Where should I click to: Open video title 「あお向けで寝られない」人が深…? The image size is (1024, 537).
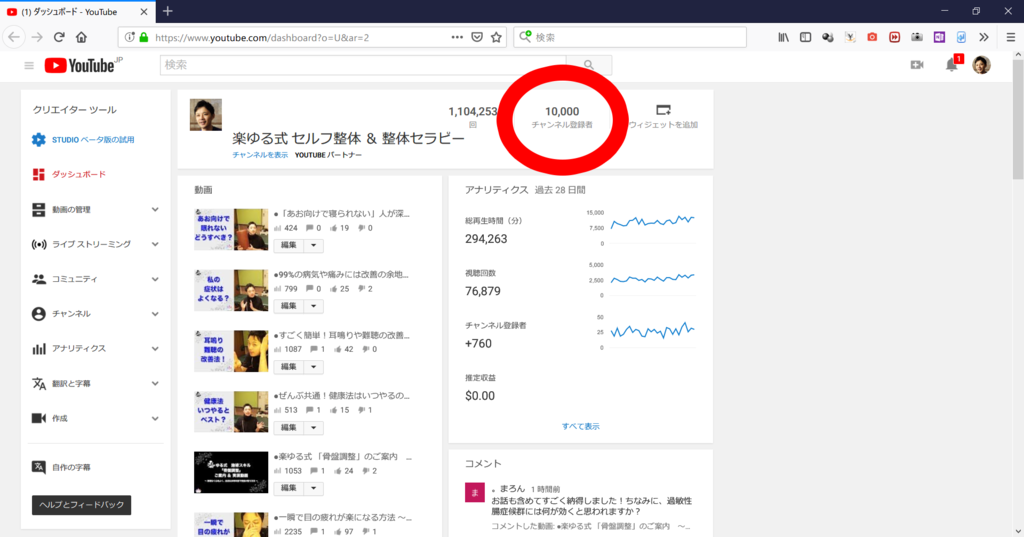[x=342, y=214]
